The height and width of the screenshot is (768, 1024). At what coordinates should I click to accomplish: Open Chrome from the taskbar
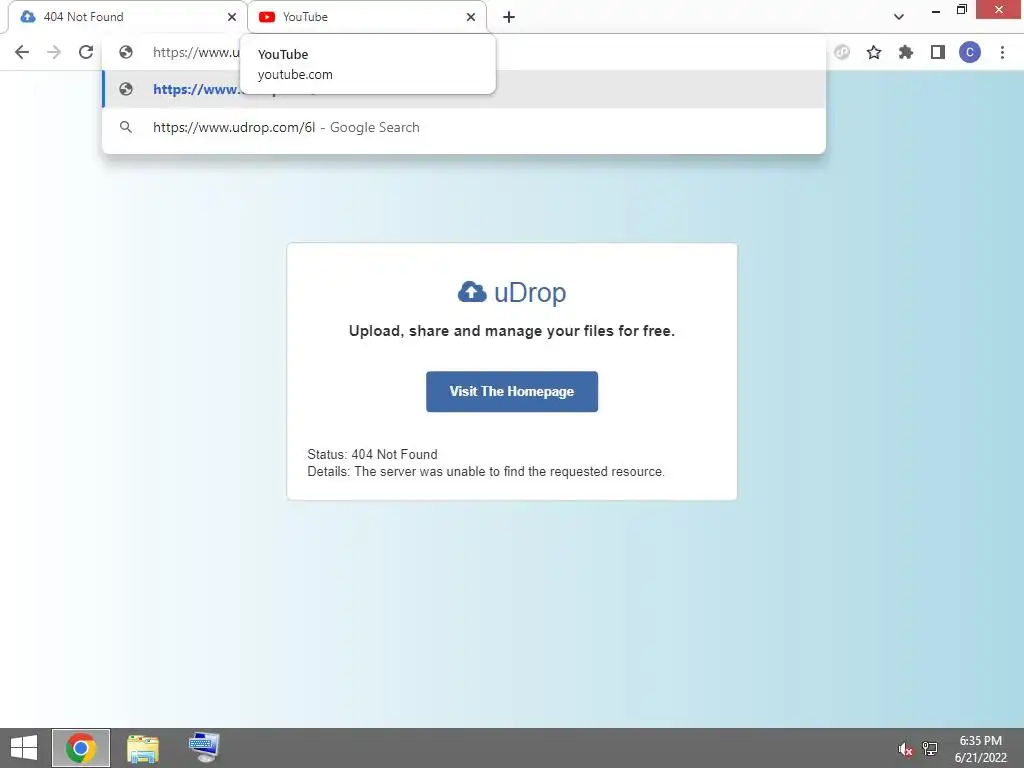click(81, 748)
